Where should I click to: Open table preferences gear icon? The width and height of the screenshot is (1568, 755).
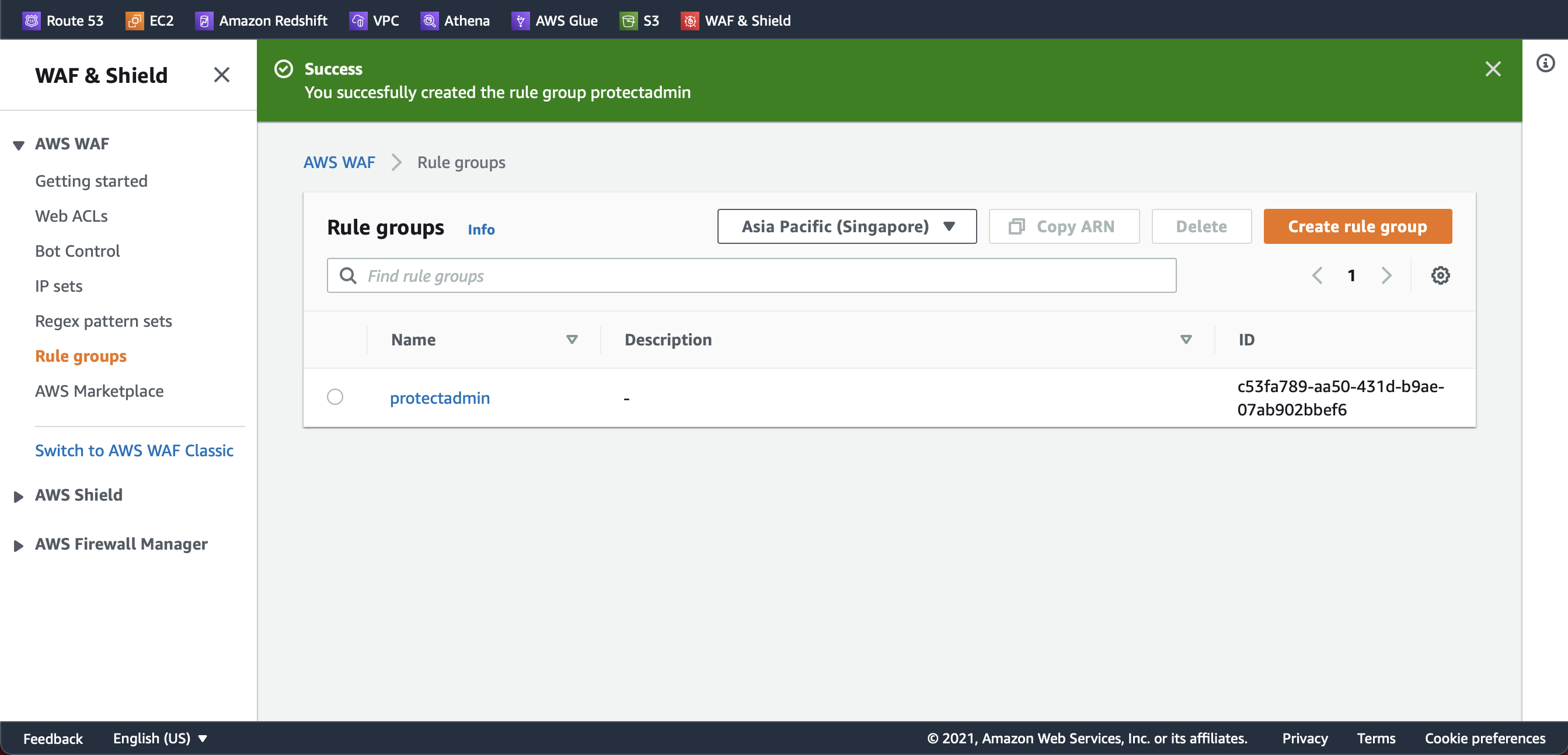(x=1440, y=275)
